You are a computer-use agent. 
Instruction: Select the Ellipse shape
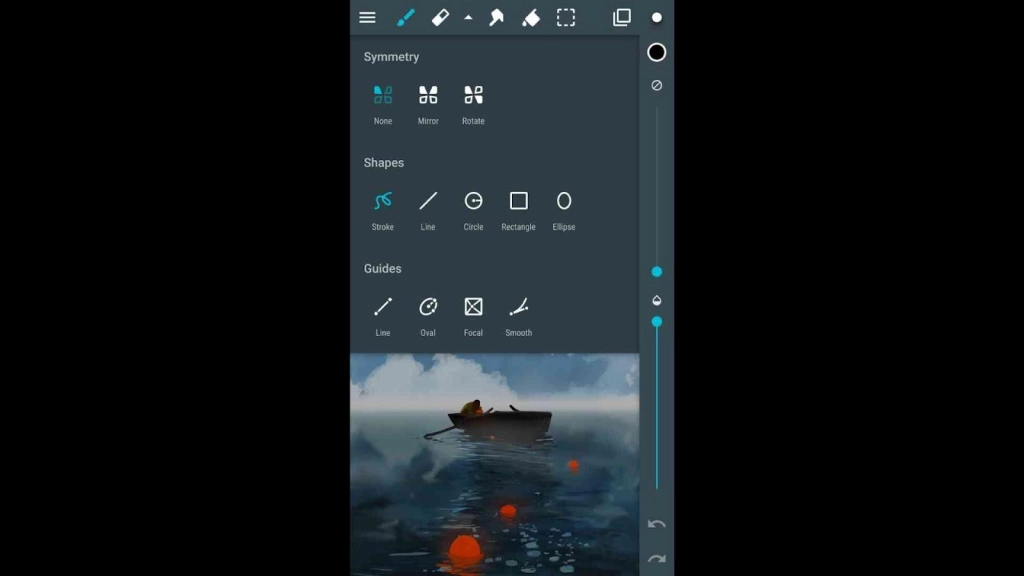click(563, 202)
